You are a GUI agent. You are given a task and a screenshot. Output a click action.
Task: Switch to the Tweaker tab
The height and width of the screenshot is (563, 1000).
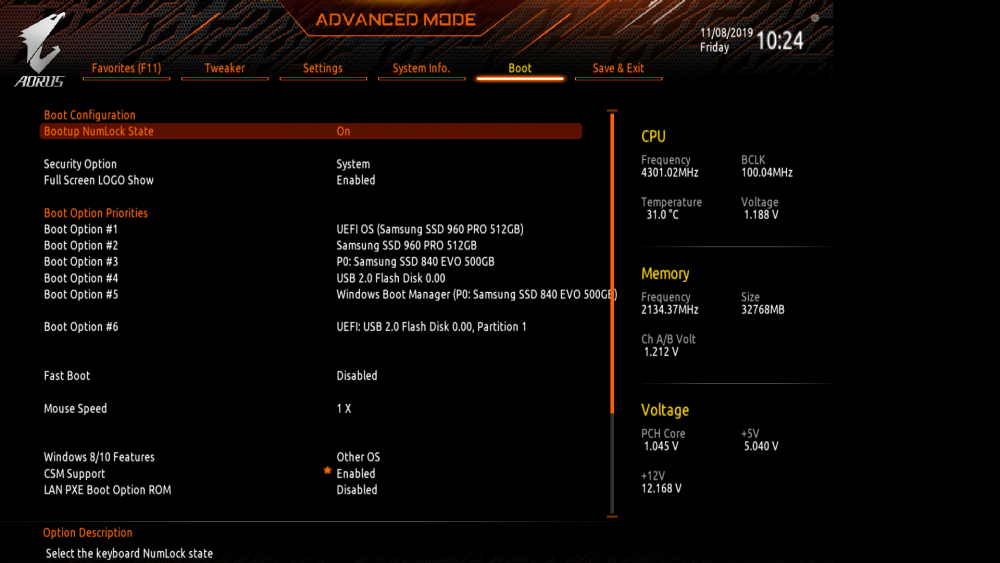[224, 68]
